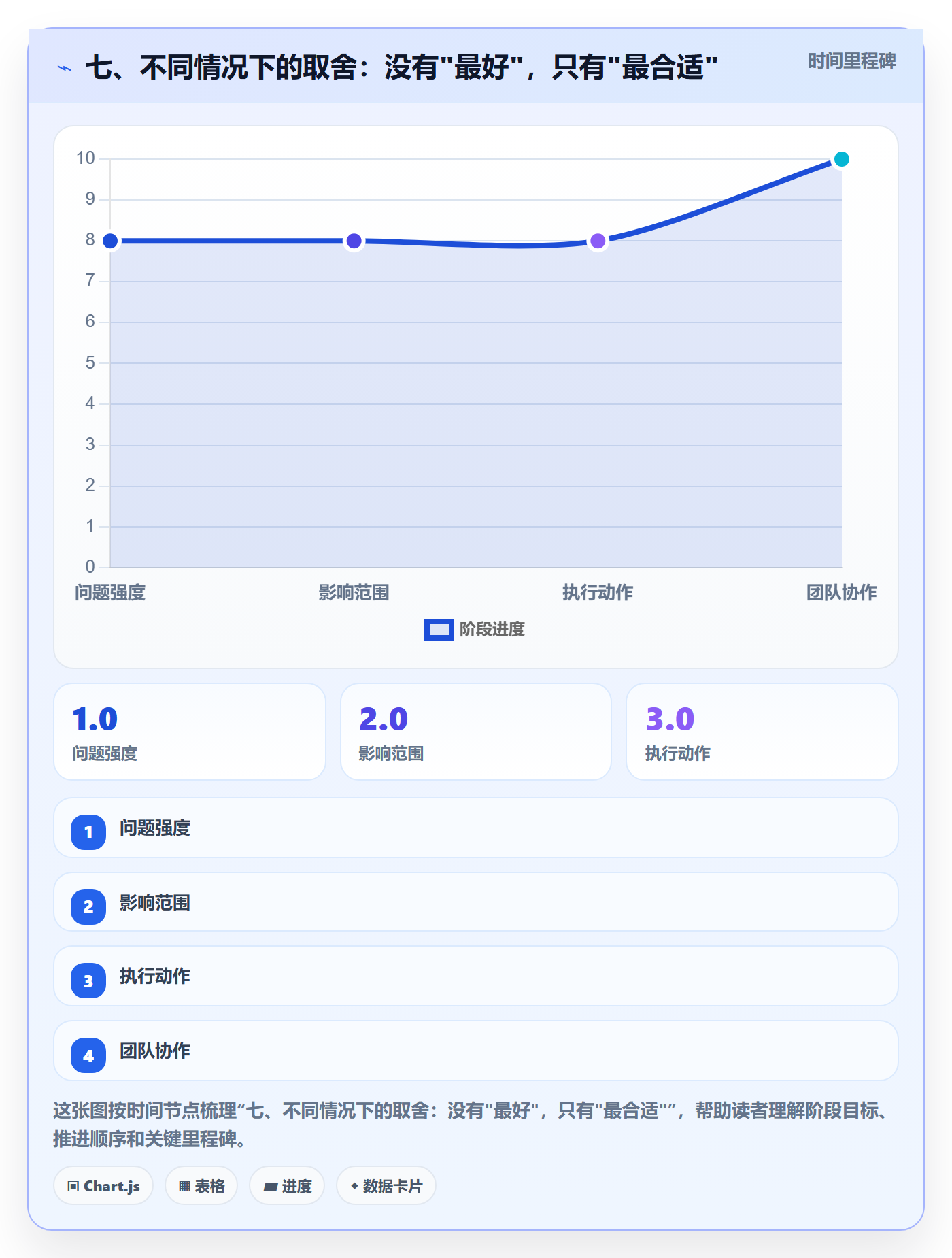
Task: Click the 执行动作 caption below the 3.0 value
Action: point(678,753)
